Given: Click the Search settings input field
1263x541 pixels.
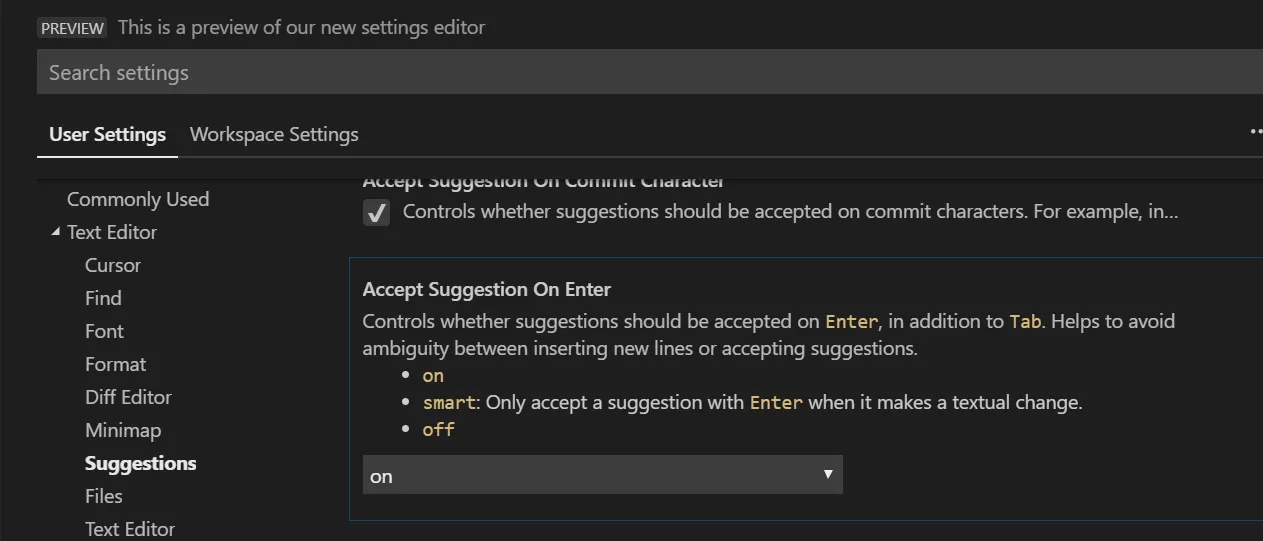Looking at the screenshot, I should [640, 73].
